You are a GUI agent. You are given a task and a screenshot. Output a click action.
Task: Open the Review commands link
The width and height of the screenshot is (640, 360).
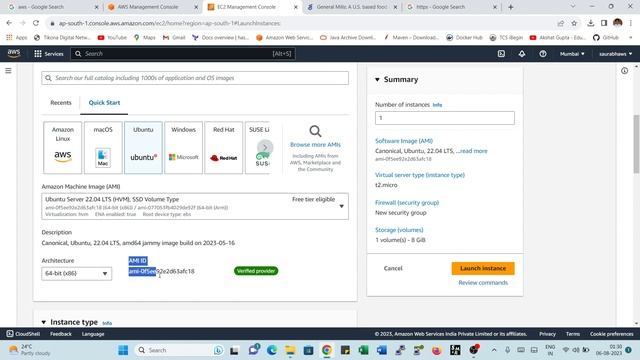(483, 282)
